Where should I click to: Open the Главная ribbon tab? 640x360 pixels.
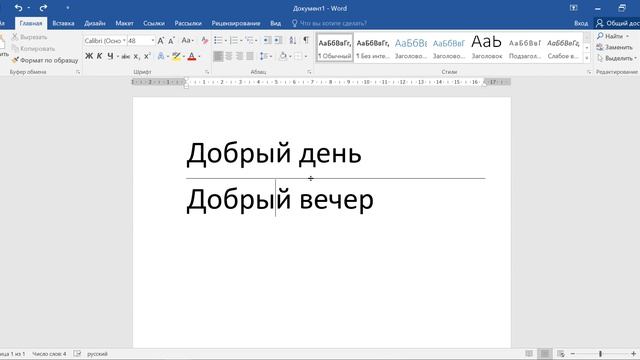pos(31,23)
